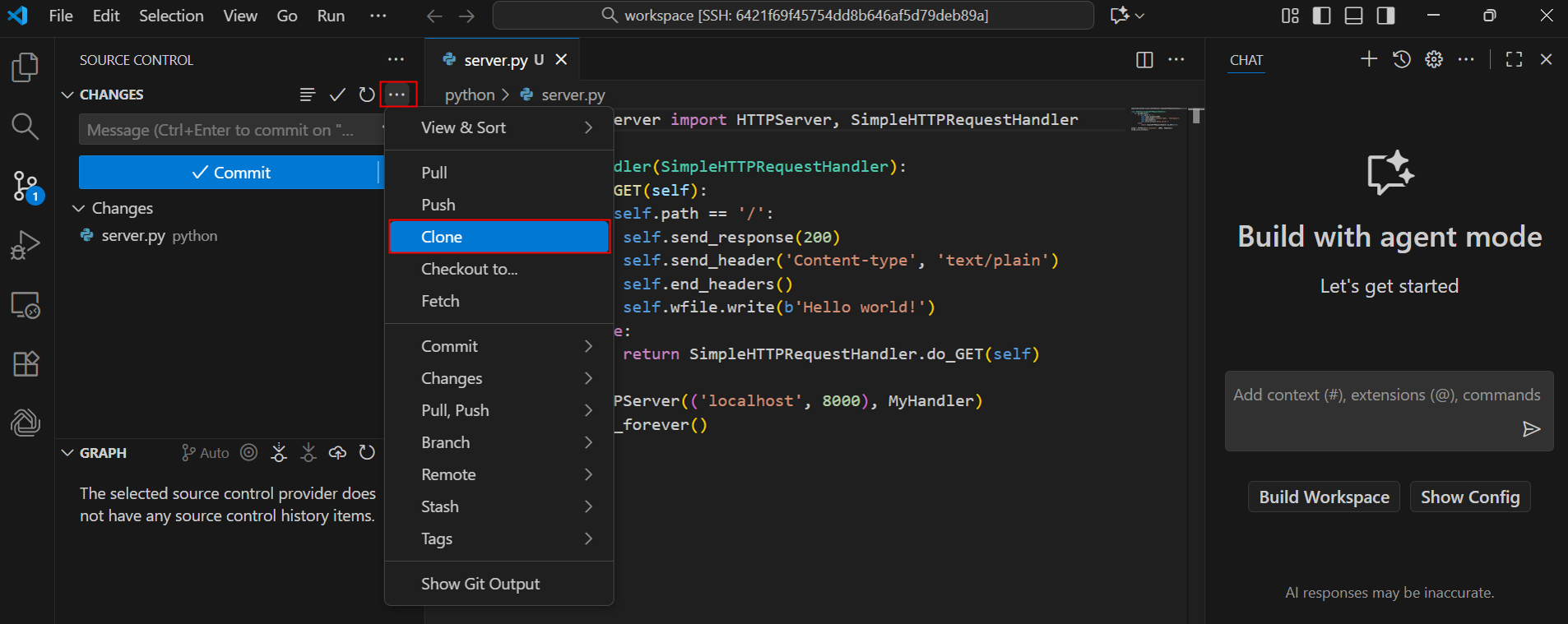Open the Run menu
The image size is (1568, 624).
[x=331, y=16]
